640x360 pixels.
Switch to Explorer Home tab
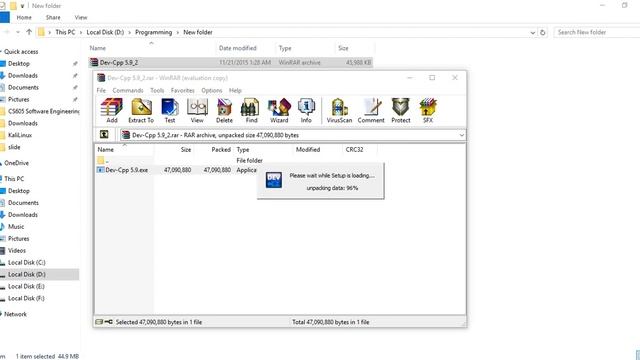24,18
